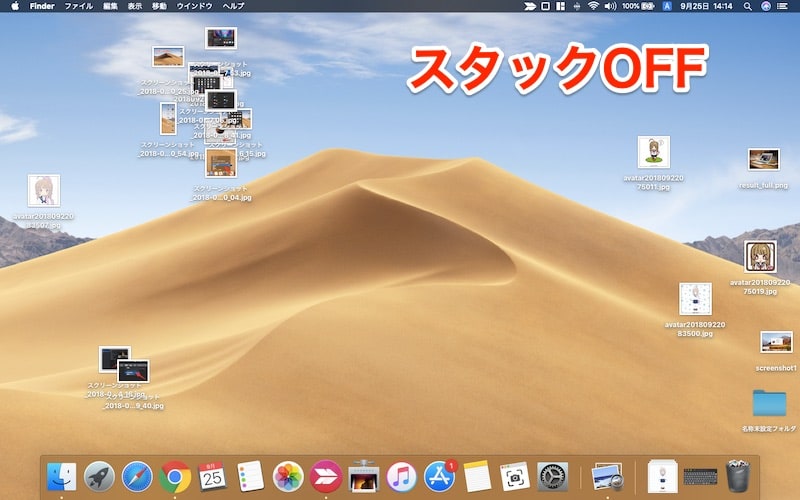Launch Launchpad rocket icon
Screen dimensions: 800x500
tap(100, 476)
